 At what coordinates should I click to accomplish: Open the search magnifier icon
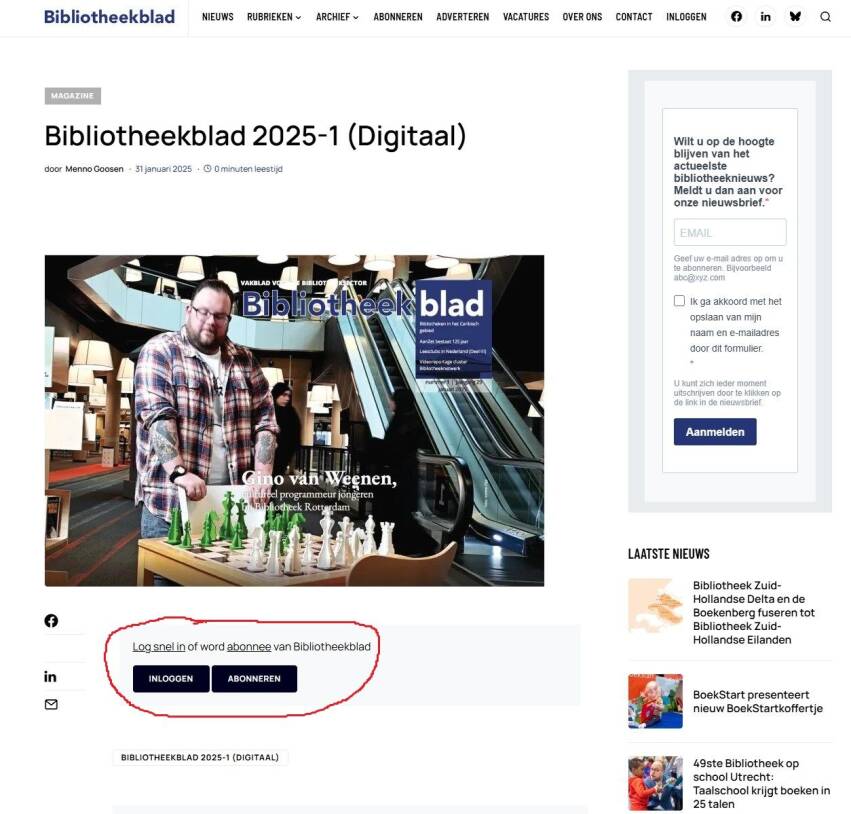click(825, 17)
